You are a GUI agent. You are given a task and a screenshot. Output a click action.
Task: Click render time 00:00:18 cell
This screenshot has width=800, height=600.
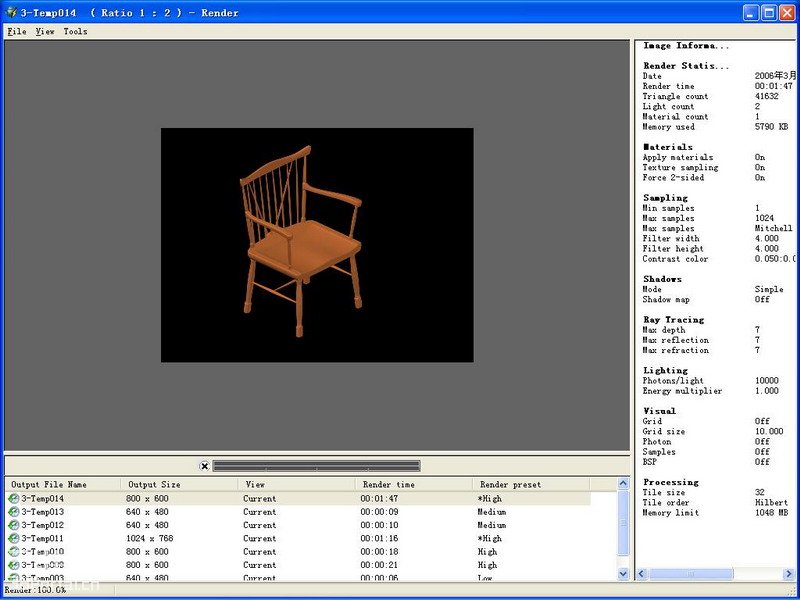379,552
